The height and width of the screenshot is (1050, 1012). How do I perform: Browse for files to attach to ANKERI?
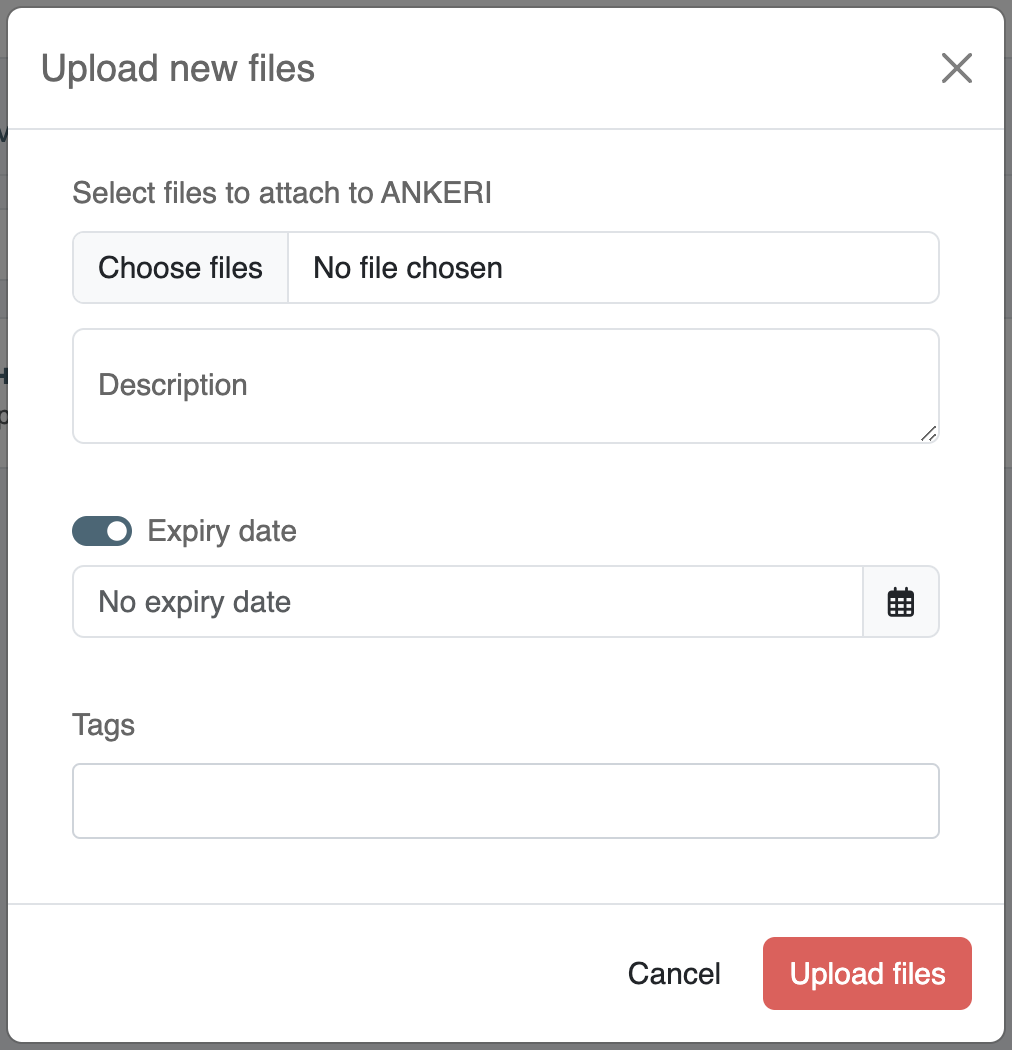[x=180, y=268]
